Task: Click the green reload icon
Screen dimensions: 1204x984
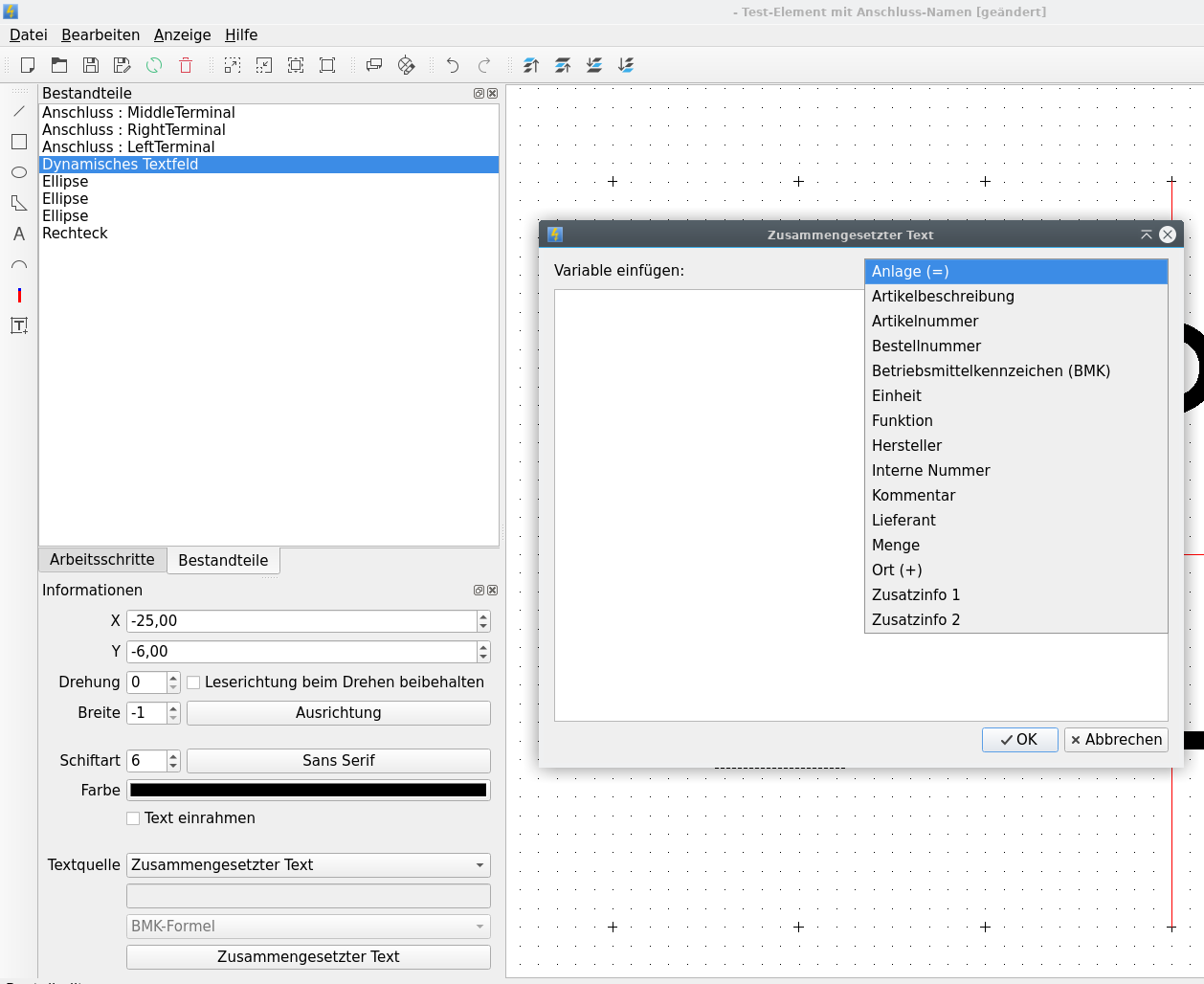Action: point(154,65)
